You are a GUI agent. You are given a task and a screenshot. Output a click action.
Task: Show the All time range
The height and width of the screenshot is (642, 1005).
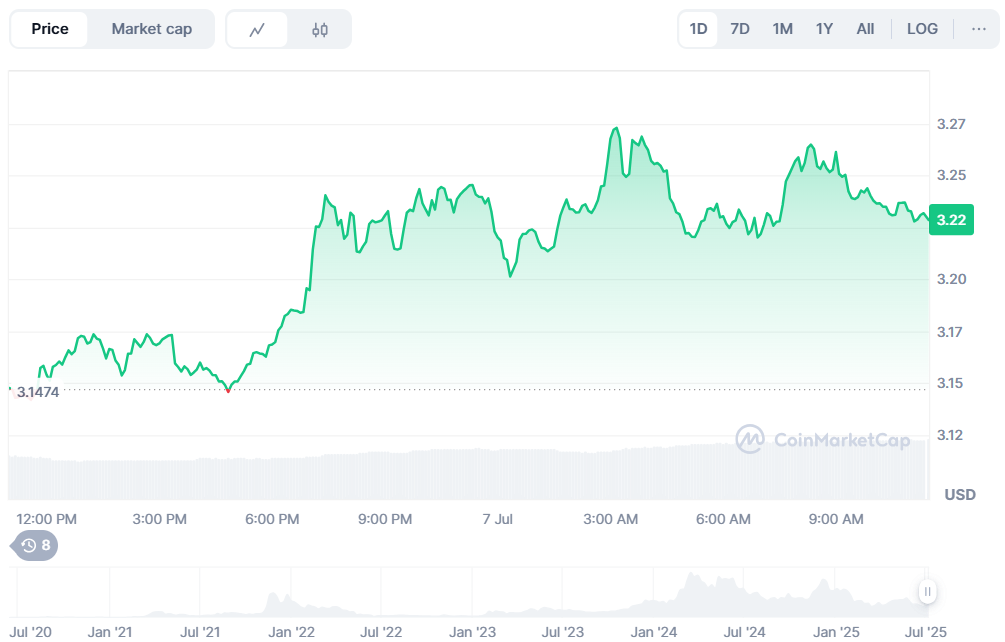click(x=865, y=29)
